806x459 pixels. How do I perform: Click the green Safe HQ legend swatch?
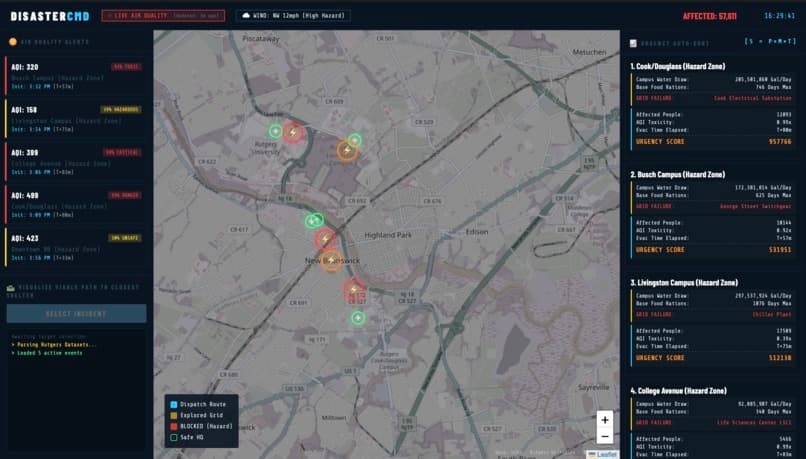[174, 437]
